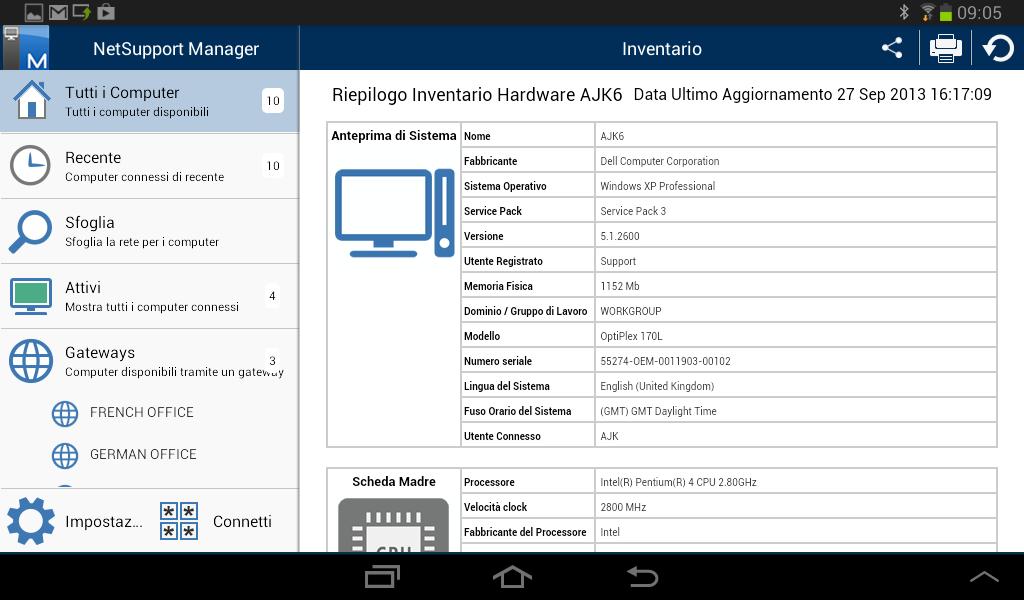Viewport: 1024px width, 600px height.
Task: Tap Fabbricante del Processore label
Action: point(525,532)
